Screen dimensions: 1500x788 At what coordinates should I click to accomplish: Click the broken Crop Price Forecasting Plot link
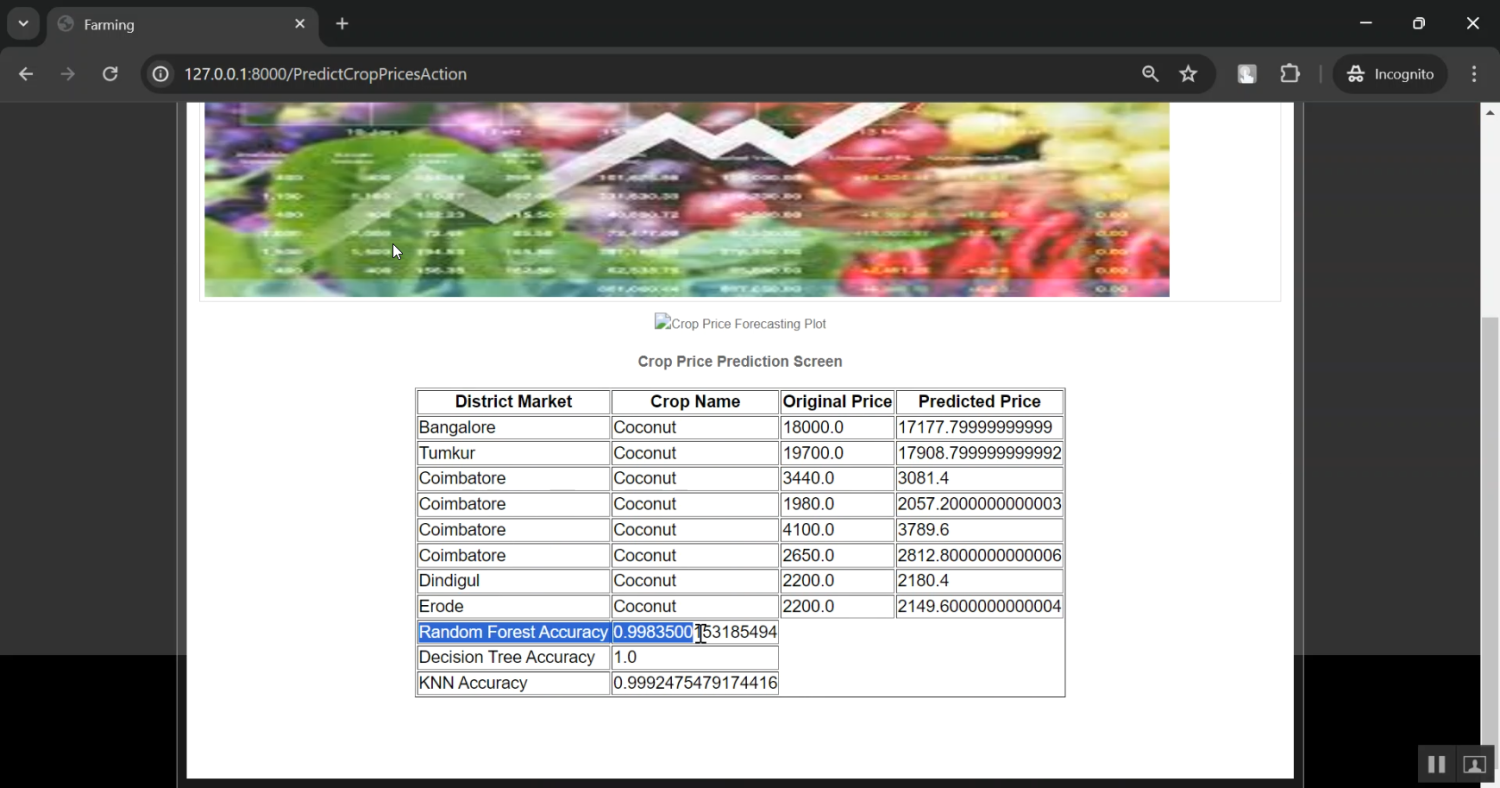pyautogui.click(x=740, y=322)
